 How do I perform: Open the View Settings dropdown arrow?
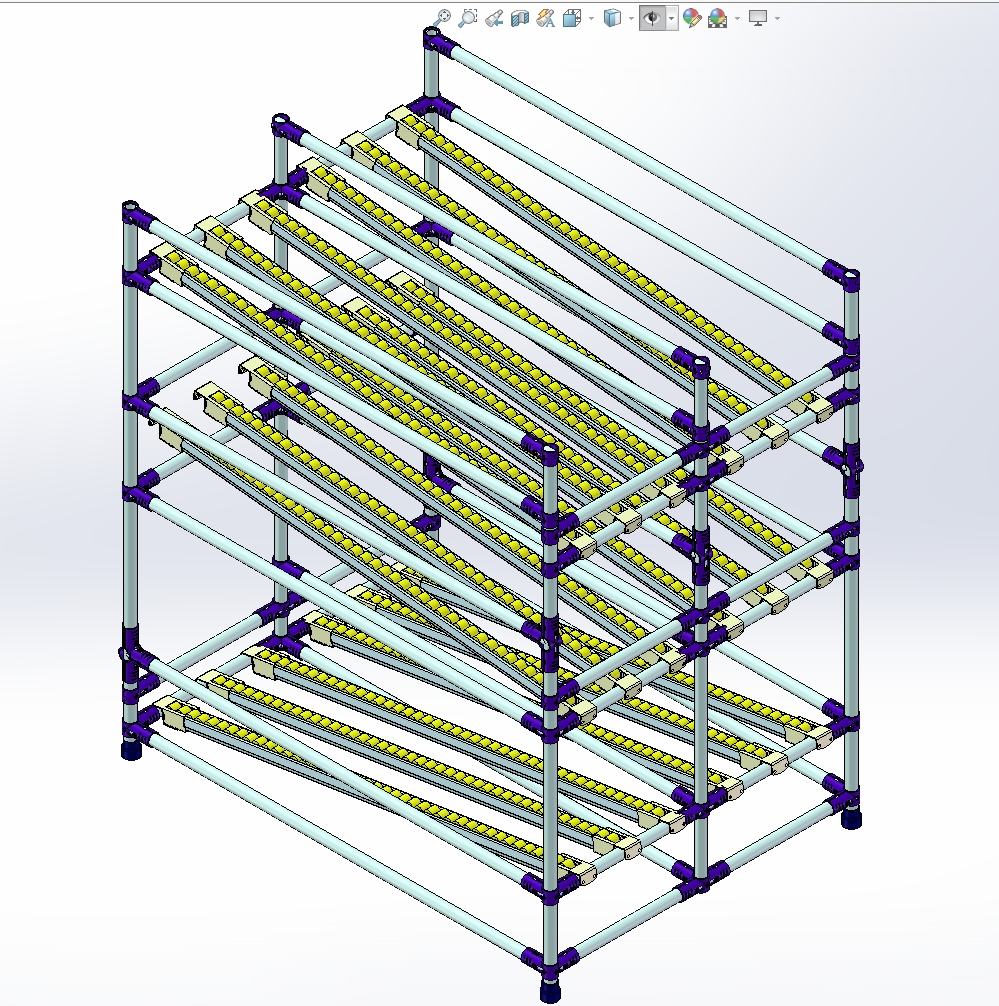click(x=777, y=19)
